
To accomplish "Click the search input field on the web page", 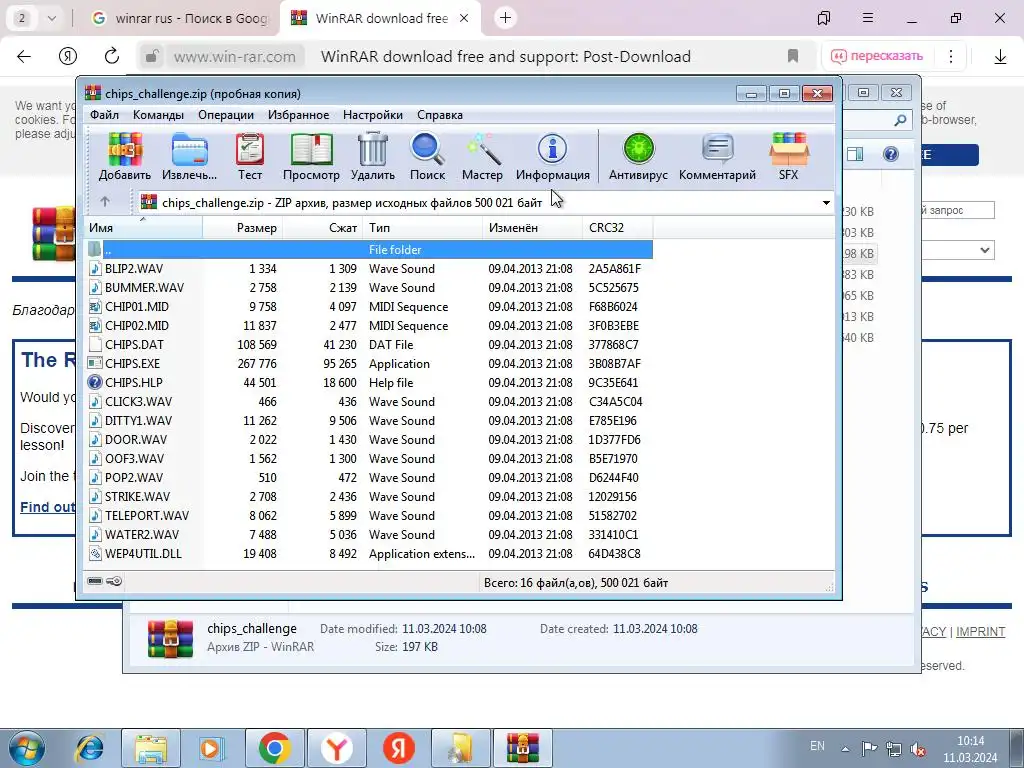I will [957, 210].
